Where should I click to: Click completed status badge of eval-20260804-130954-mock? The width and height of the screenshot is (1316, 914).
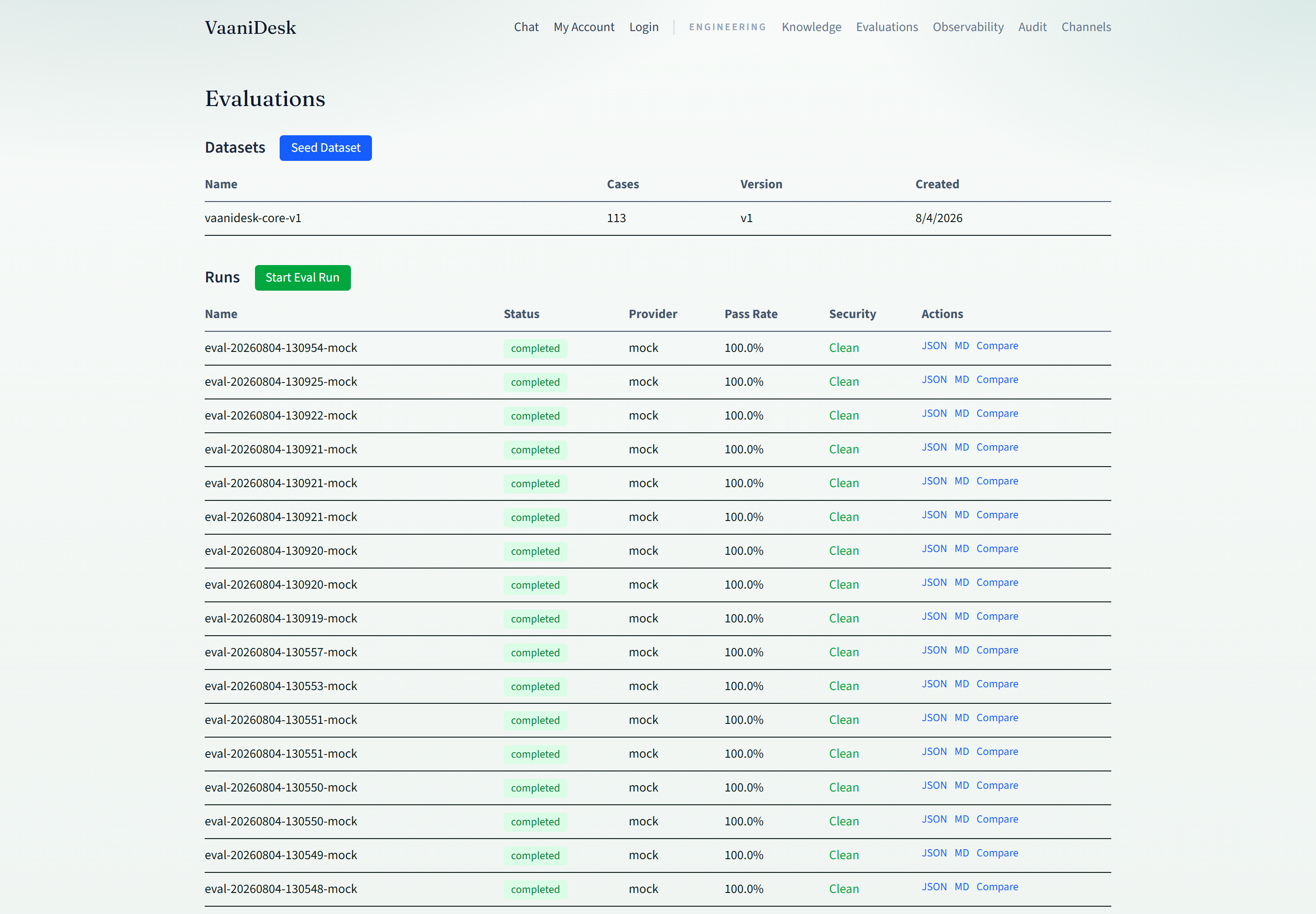(535, 348)
